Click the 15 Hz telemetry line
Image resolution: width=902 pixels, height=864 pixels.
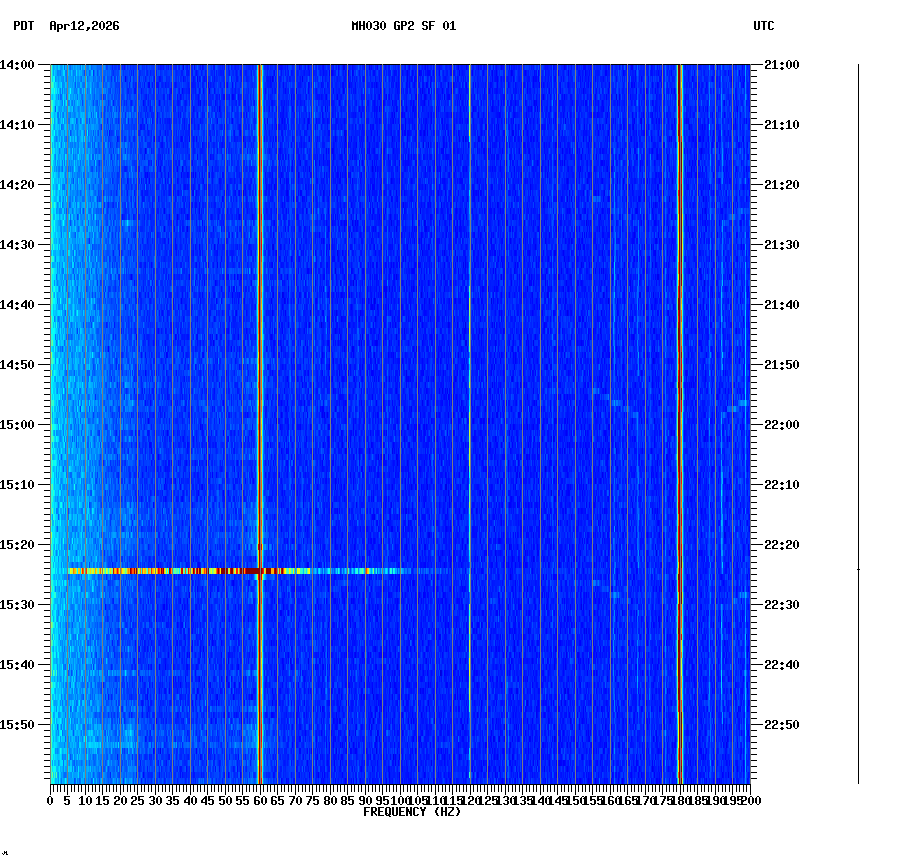103,400
